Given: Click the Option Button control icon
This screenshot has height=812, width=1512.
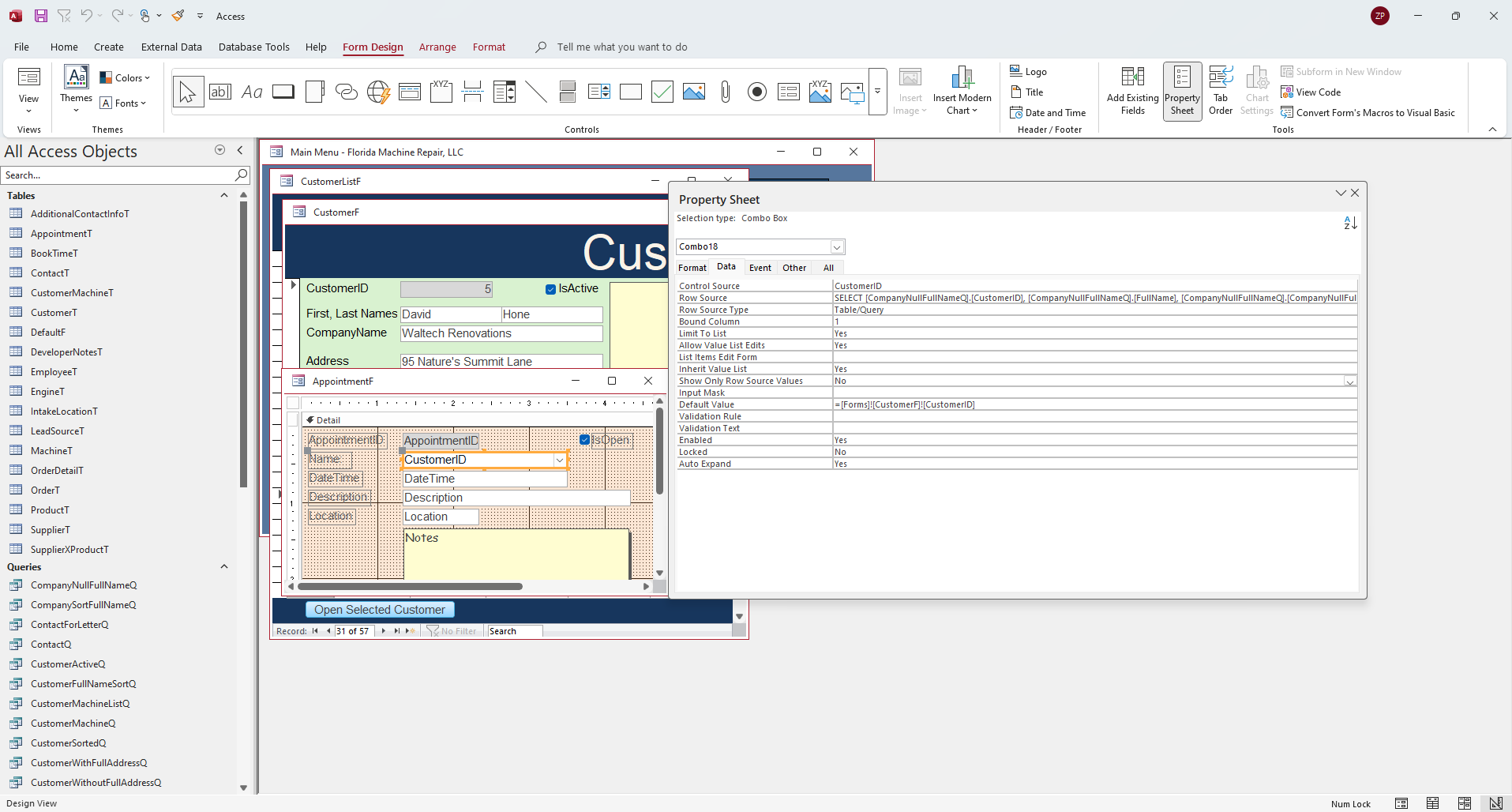Looking at the screenshot, I should [756, 92].
